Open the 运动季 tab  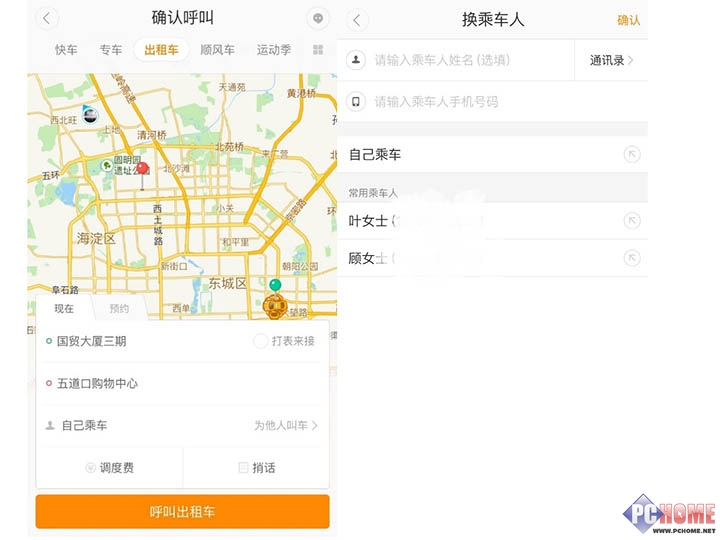click(274, 50)
